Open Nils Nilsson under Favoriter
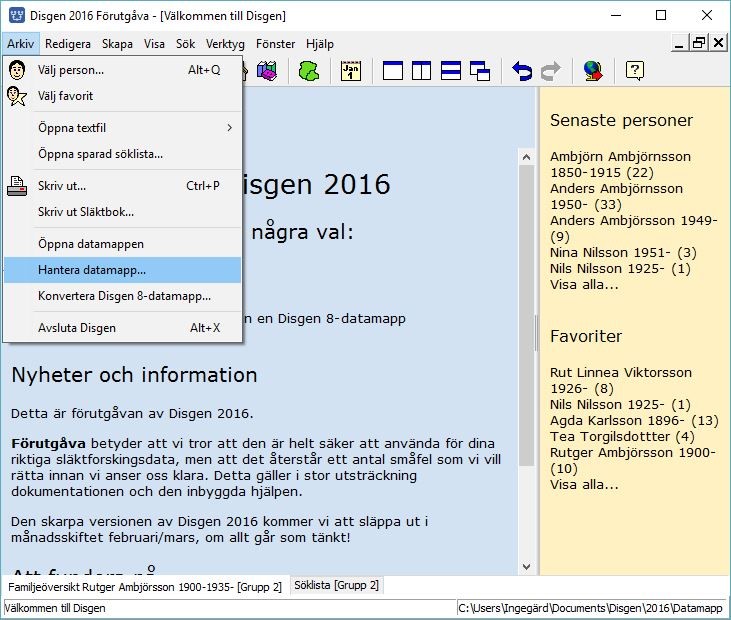 (x=620, y=405)
